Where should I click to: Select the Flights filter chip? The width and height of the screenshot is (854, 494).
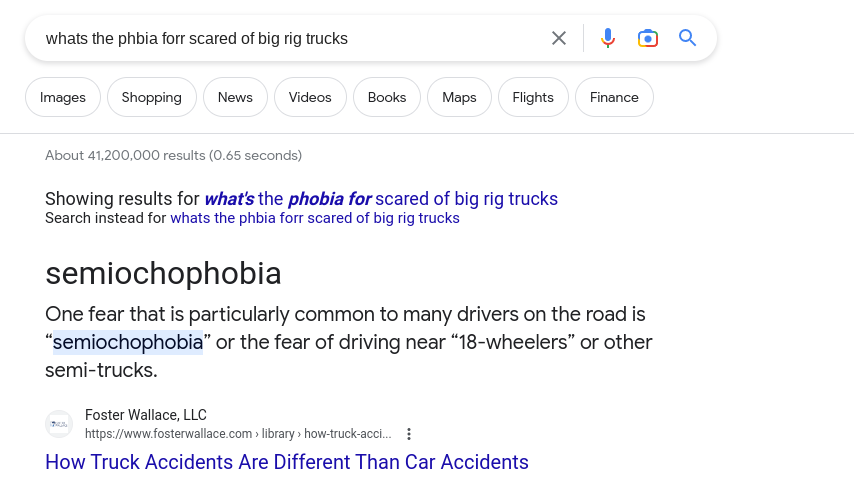click(533, 97)
